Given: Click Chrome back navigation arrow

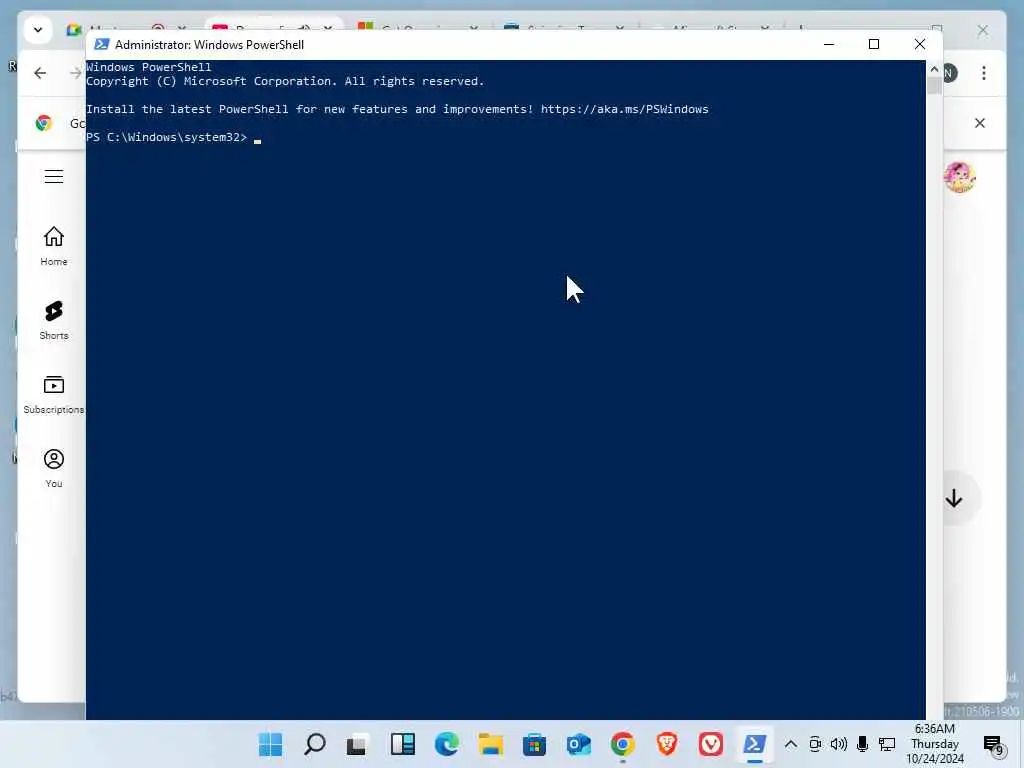Looking at the screenshot, I should (40, 73).
